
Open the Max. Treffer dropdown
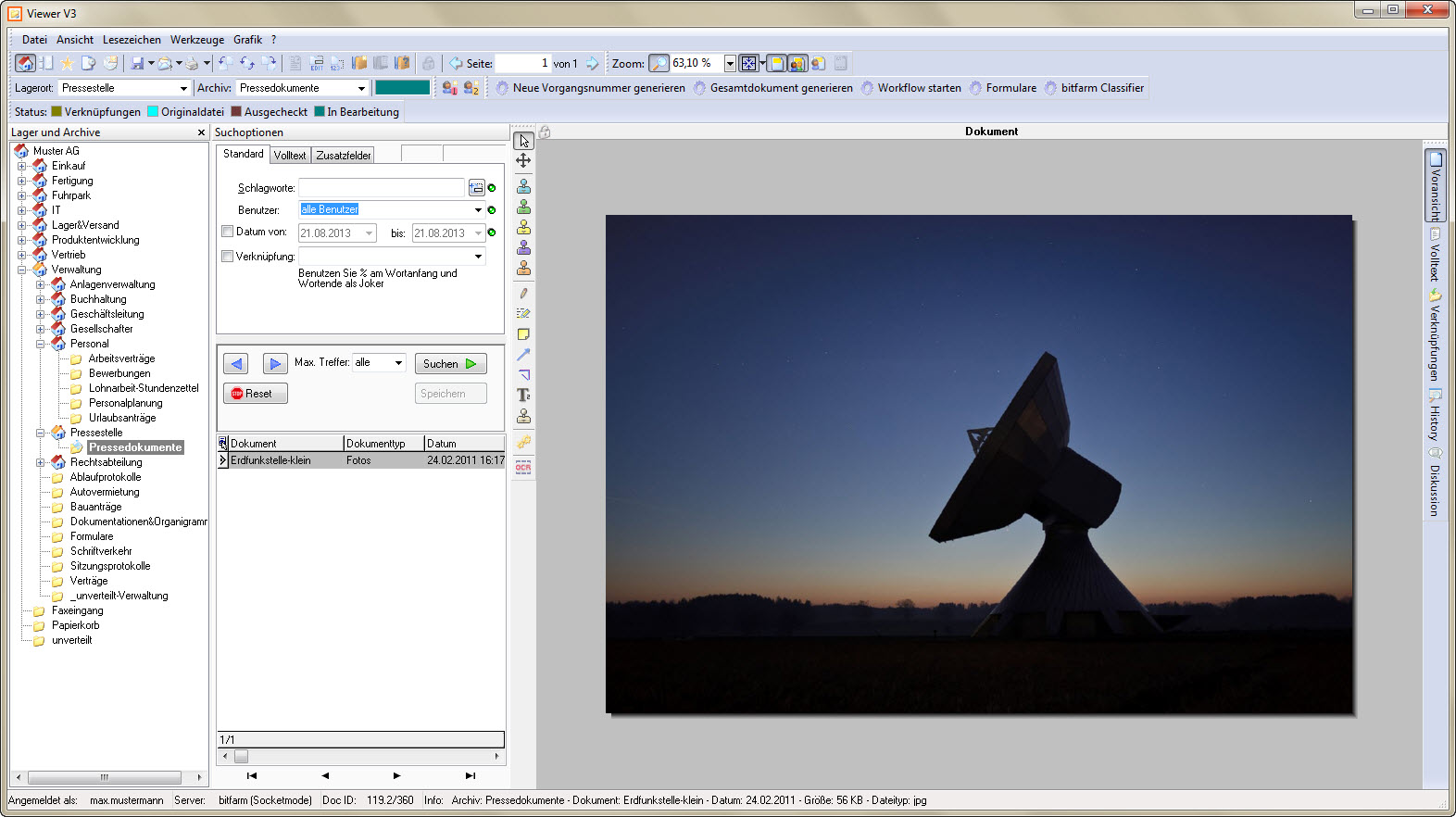pyautogui.click(x=398, y=363)
